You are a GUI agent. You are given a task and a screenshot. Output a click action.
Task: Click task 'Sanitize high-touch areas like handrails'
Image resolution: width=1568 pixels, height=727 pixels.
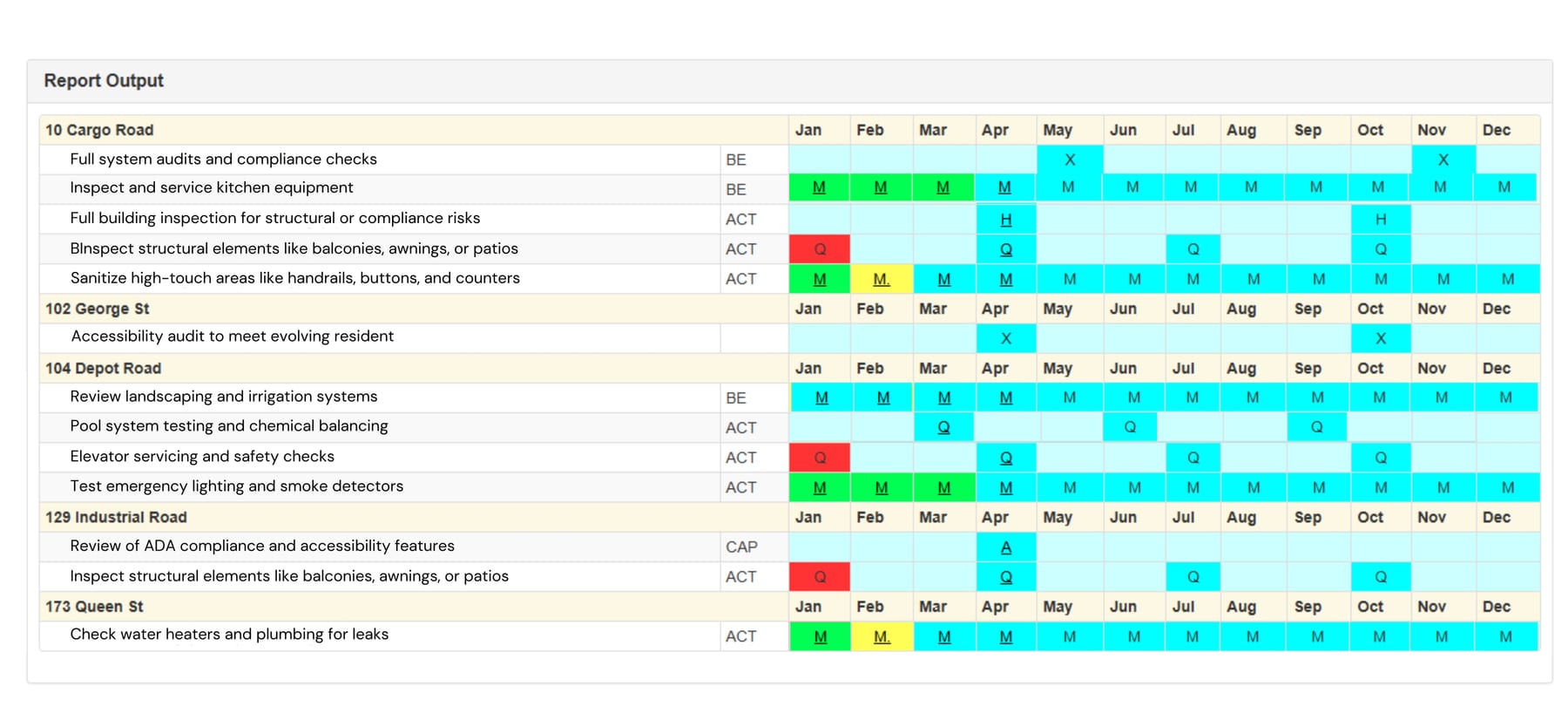pos(295,278)
